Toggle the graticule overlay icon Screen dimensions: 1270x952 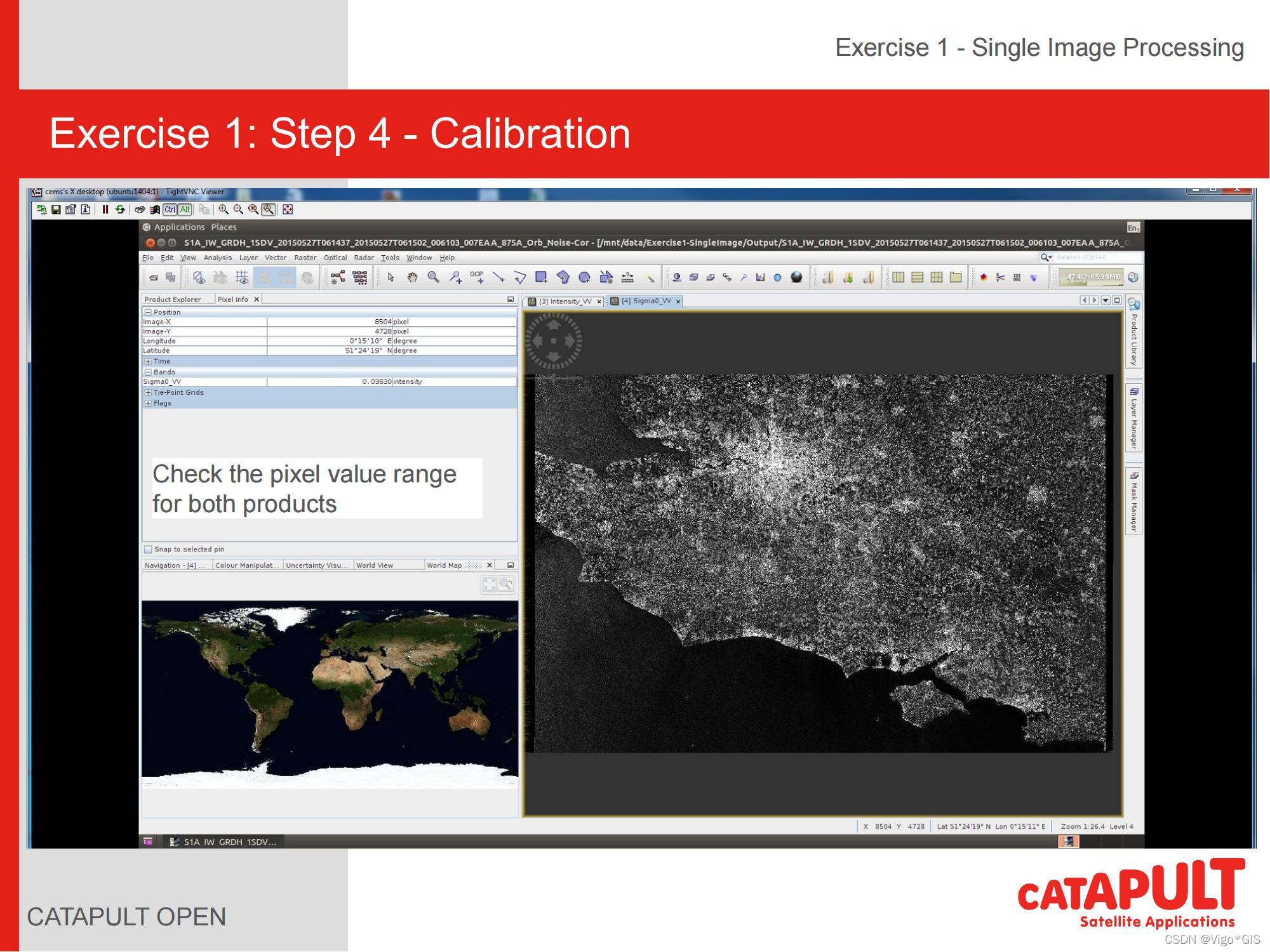242,277
